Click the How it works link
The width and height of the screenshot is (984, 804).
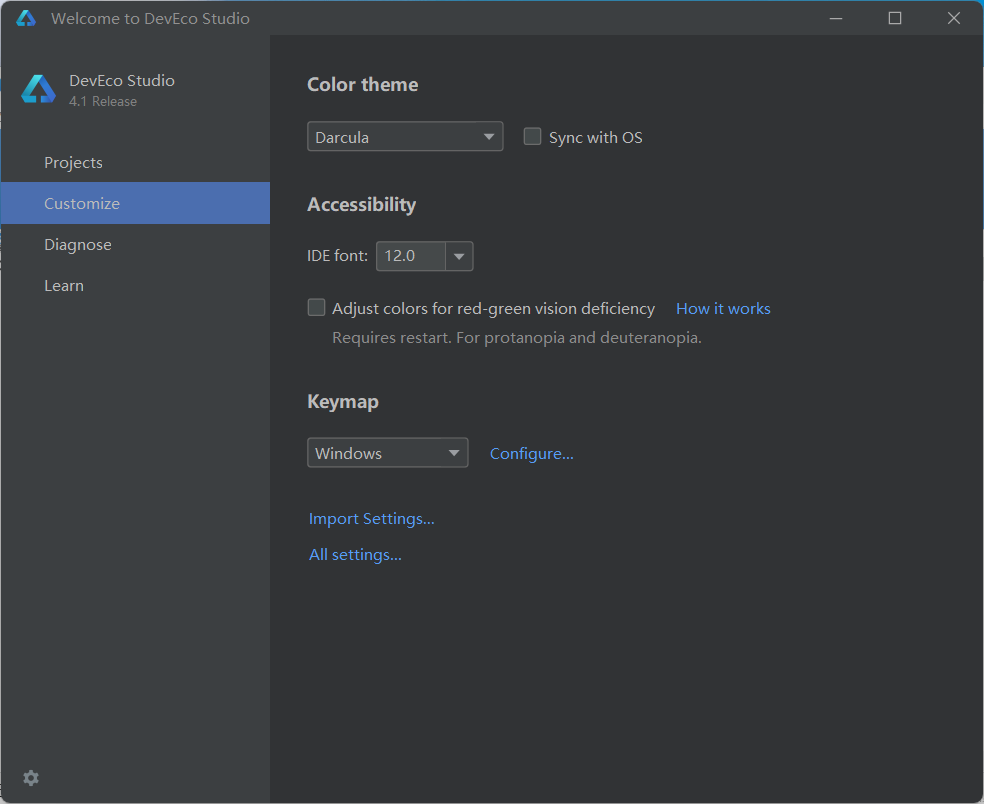click(723, 308)
